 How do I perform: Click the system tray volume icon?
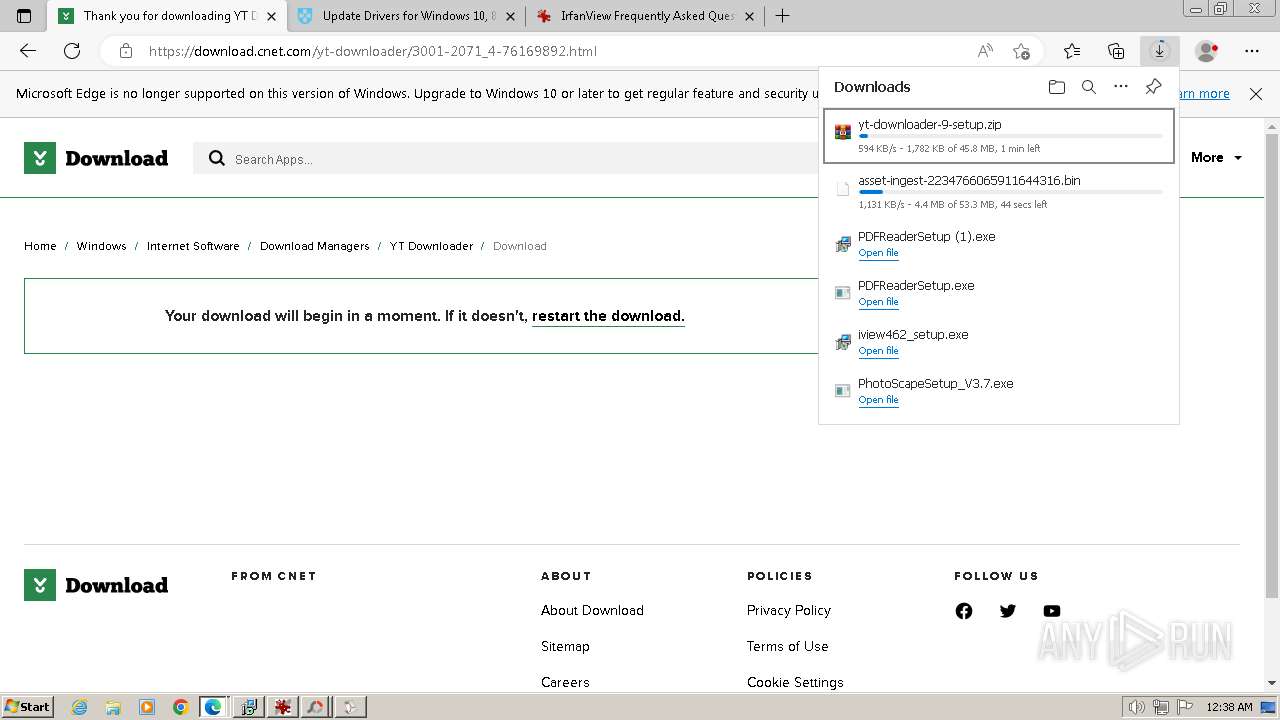coord(1136,707)
